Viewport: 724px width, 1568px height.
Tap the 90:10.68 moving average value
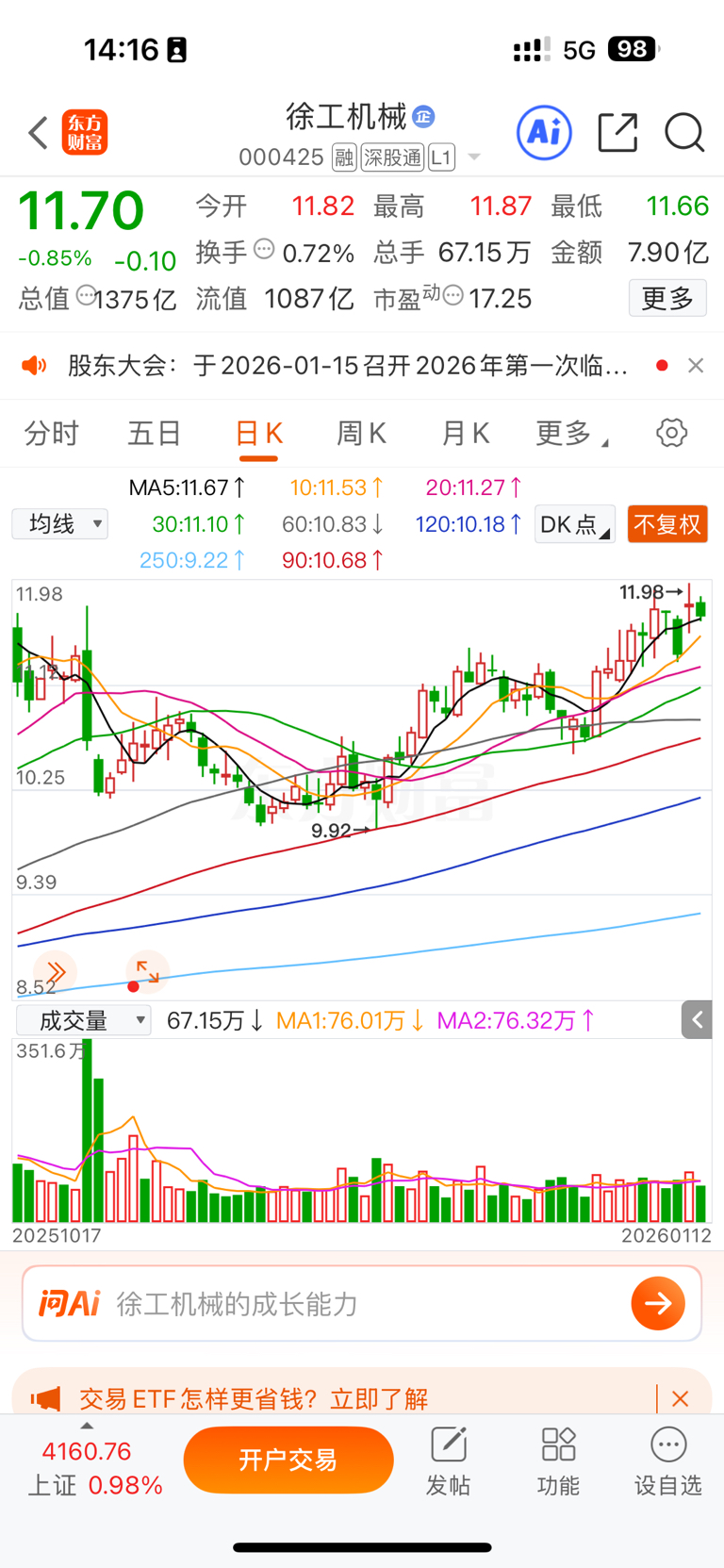[x=333, y=560]
